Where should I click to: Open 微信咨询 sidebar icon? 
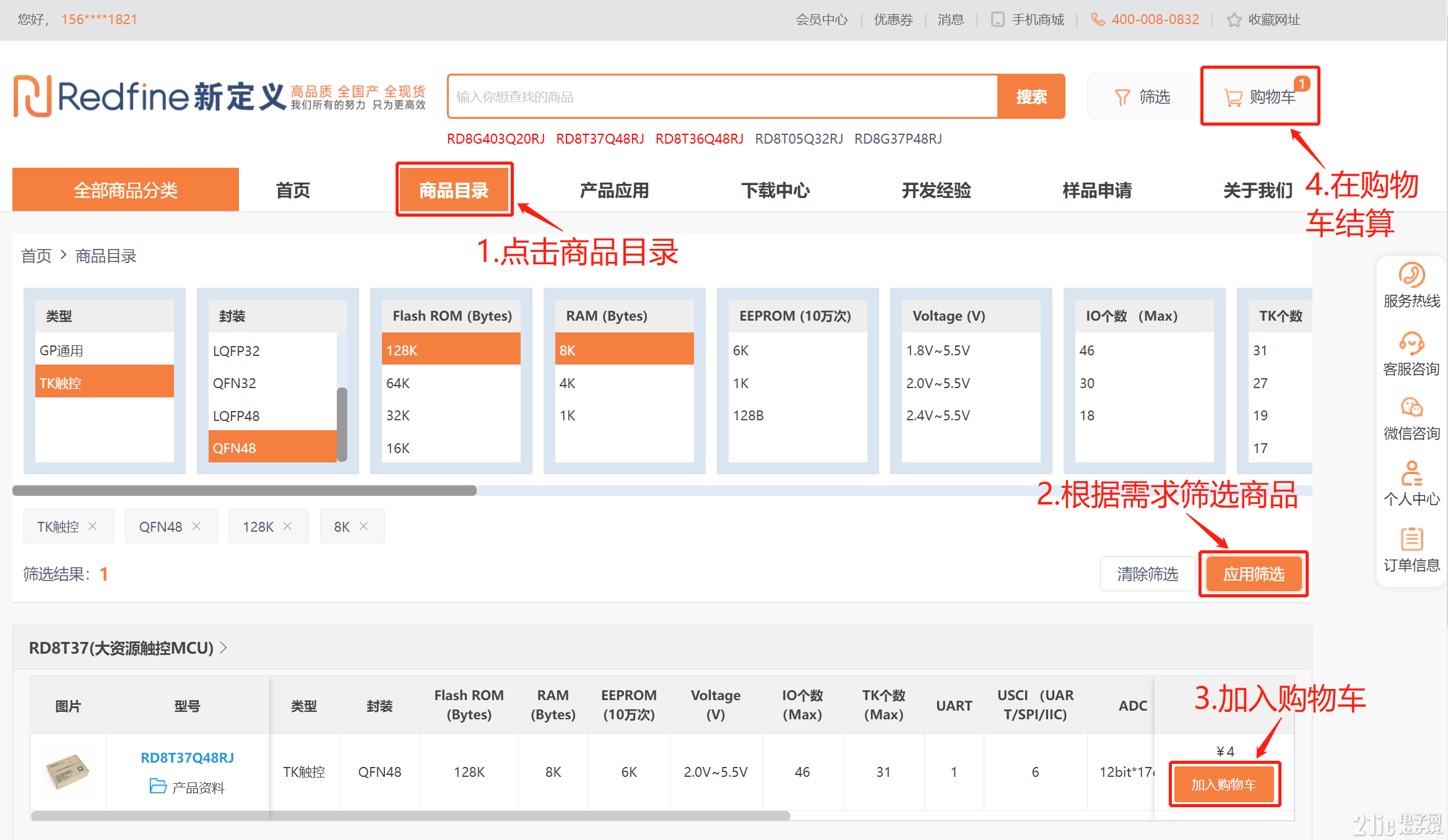(x=1411, y=407)
